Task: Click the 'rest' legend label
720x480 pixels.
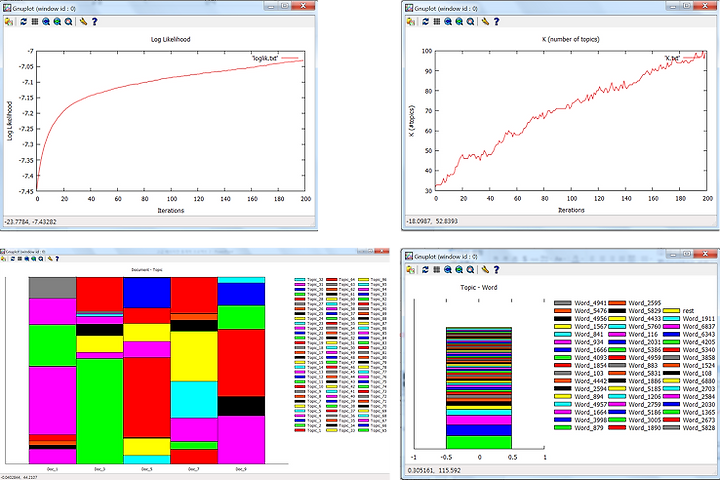Action: tap(688, 311)
